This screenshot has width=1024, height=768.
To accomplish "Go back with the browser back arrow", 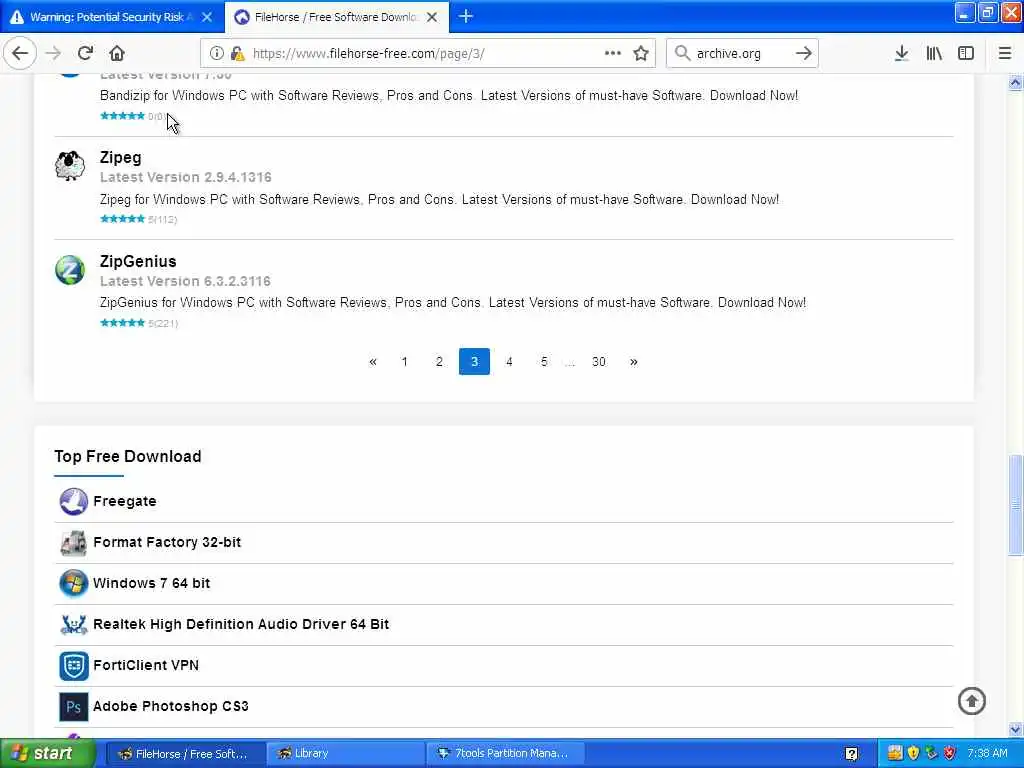I will 20,53.
